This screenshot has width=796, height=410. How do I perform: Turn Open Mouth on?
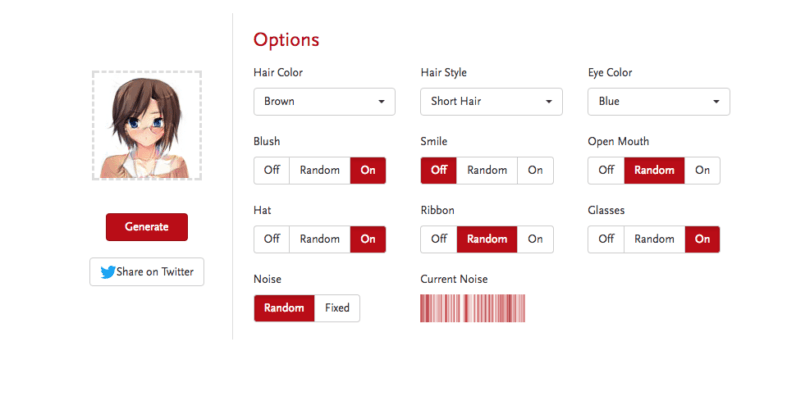click(702, 170)
